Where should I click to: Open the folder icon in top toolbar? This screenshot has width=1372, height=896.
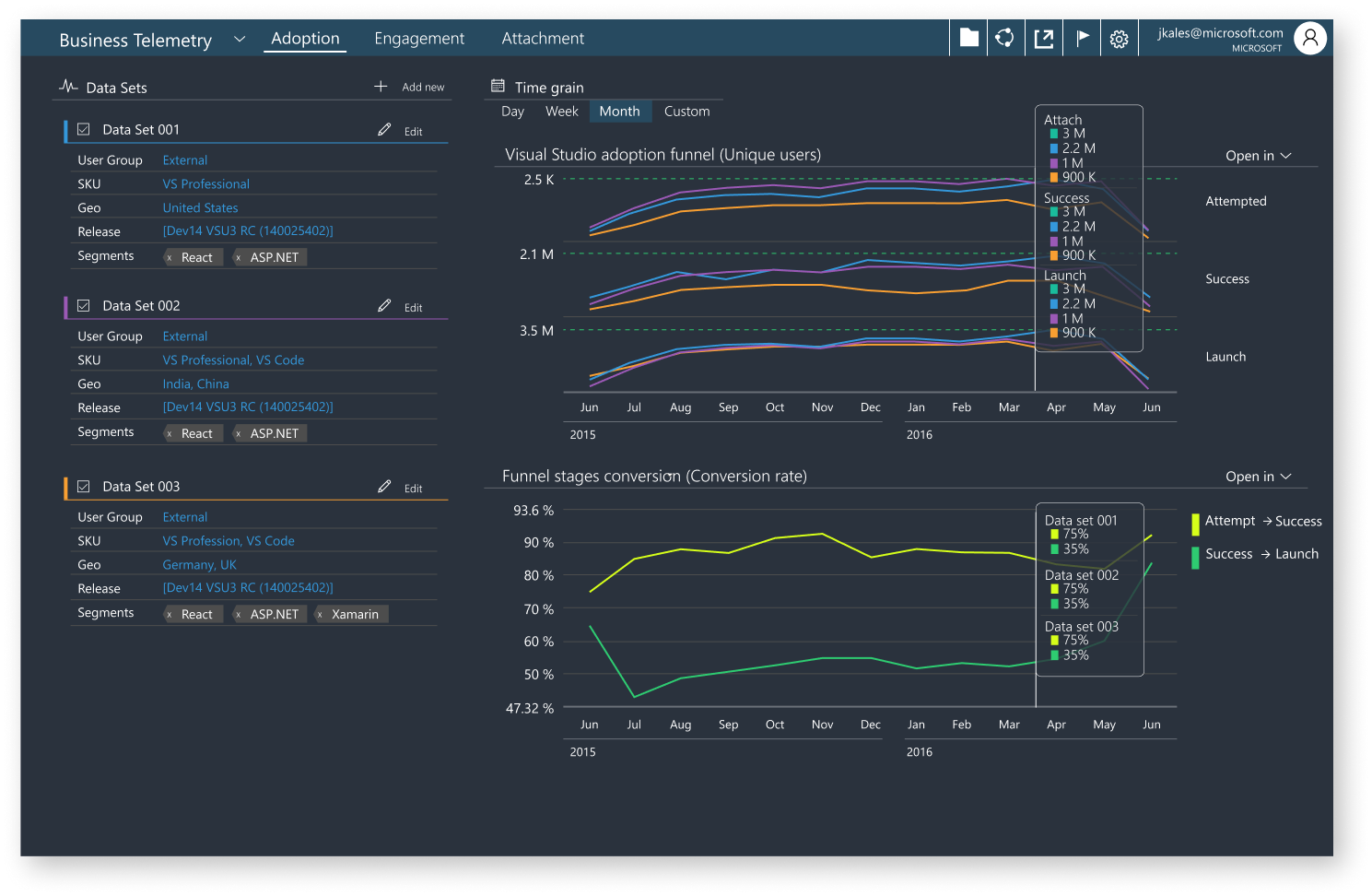(968, 38)
